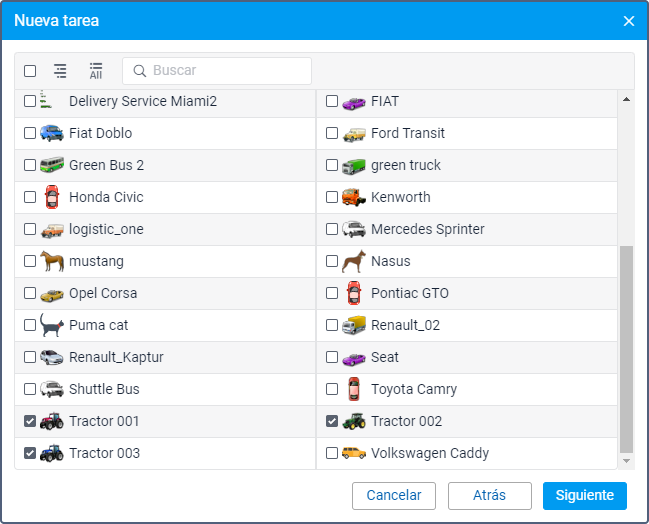Click the Puma cat icon
Screen dimensions: 649x524
pyautogui.click(x=52, y=325)
